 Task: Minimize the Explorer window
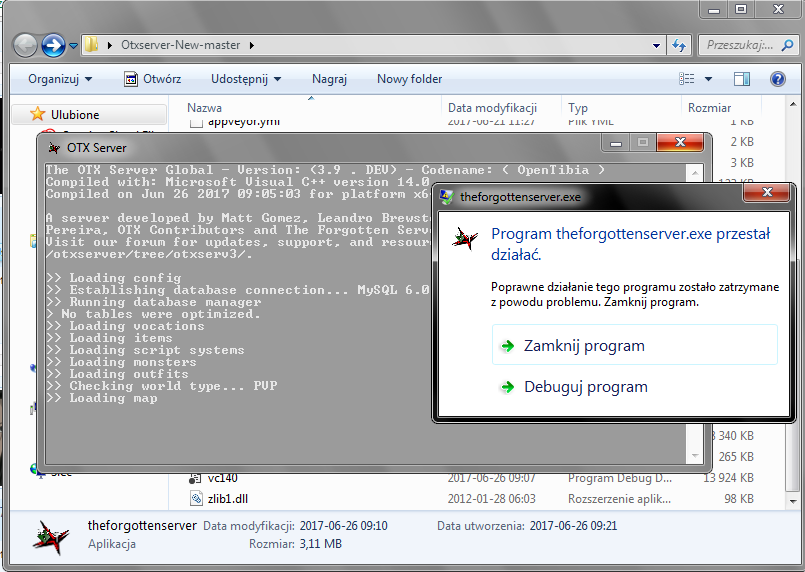point(714,9)
